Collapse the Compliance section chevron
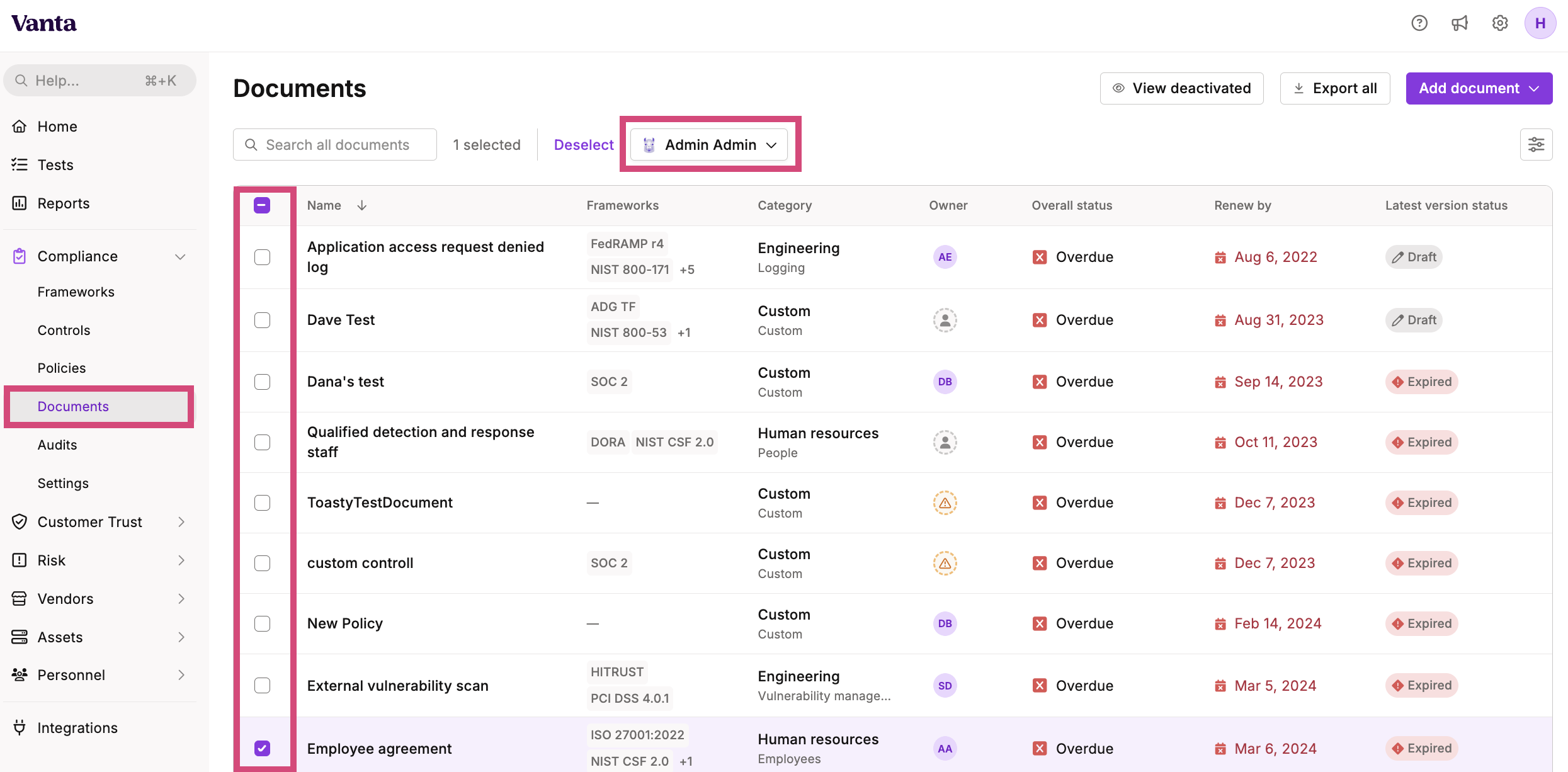Image resolution: width=1568 pixels, height=772 pixels. 180,256
